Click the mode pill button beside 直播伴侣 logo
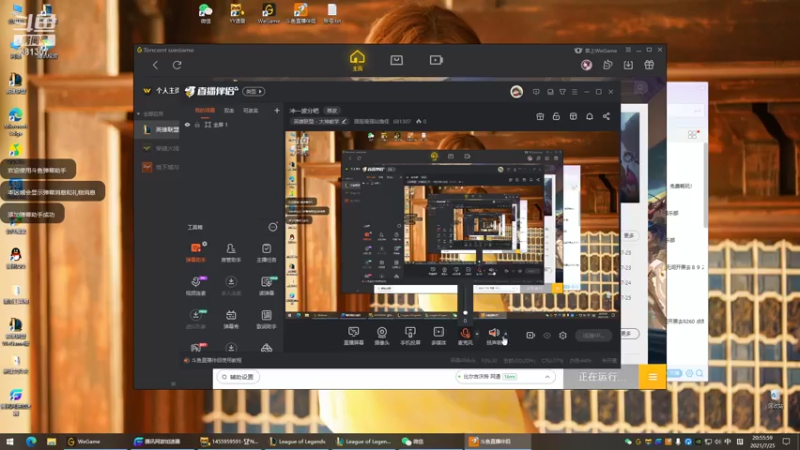The height and width of the screenshot is (450, 800). tap(254, 91)
